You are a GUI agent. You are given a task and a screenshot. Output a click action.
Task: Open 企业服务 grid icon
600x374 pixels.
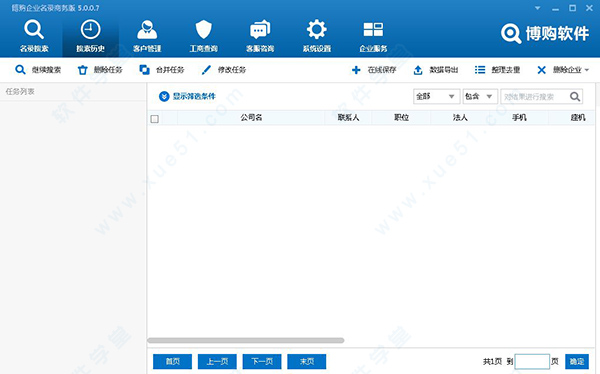[373, 29]
